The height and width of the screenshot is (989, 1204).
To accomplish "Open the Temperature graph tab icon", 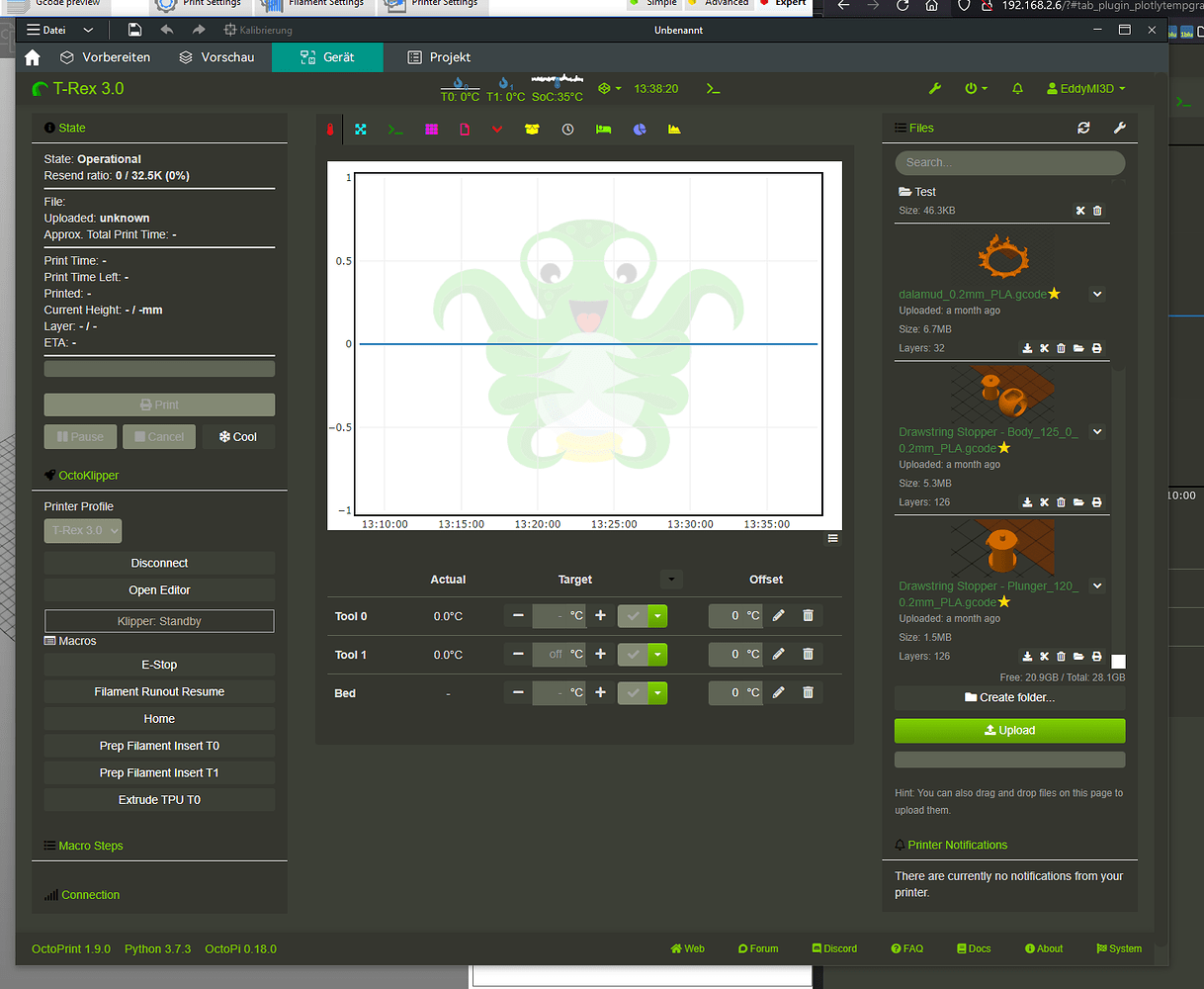I will [330, 129].
